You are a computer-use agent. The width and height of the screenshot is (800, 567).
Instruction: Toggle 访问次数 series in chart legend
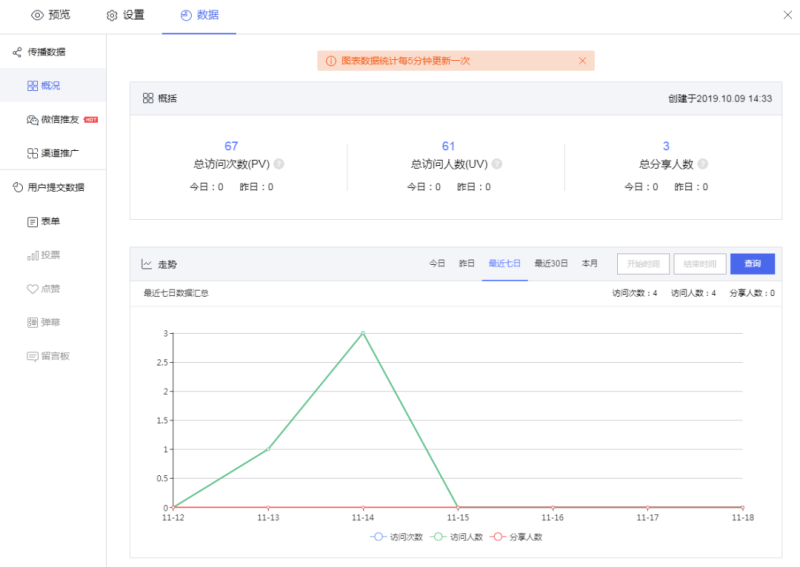[x=397, y=537]
